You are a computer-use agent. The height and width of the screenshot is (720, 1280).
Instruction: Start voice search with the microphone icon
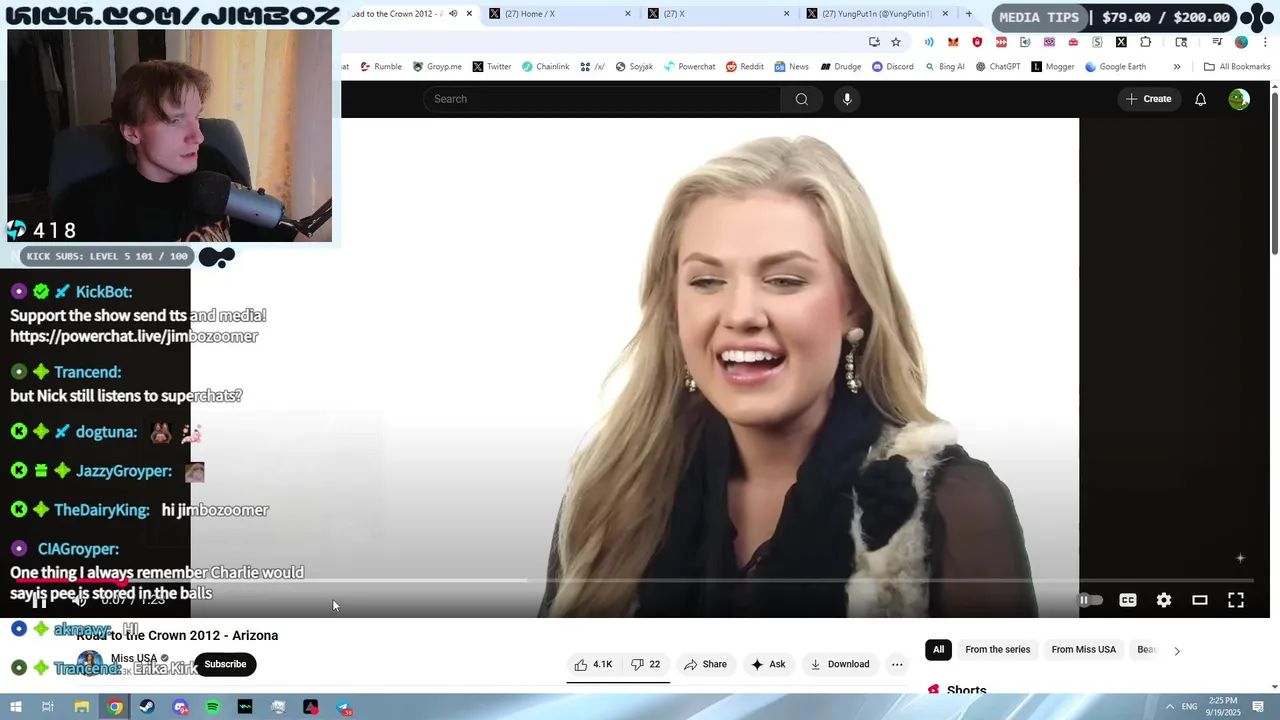[x=847, y=99]
